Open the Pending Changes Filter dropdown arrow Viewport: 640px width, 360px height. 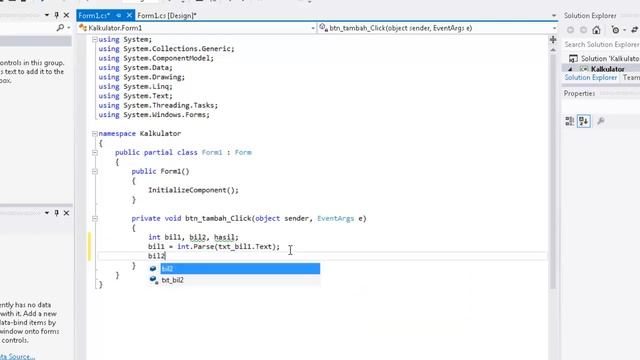[624, 30]
